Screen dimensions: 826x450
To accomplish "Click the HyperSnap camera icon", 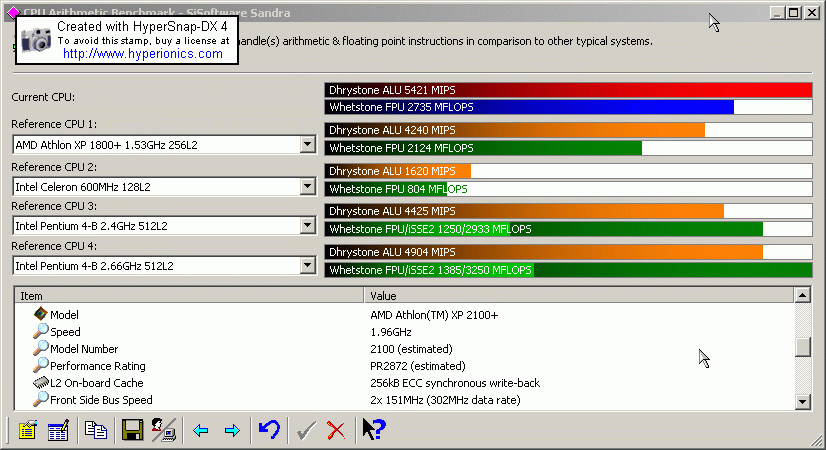I will 36,40.
